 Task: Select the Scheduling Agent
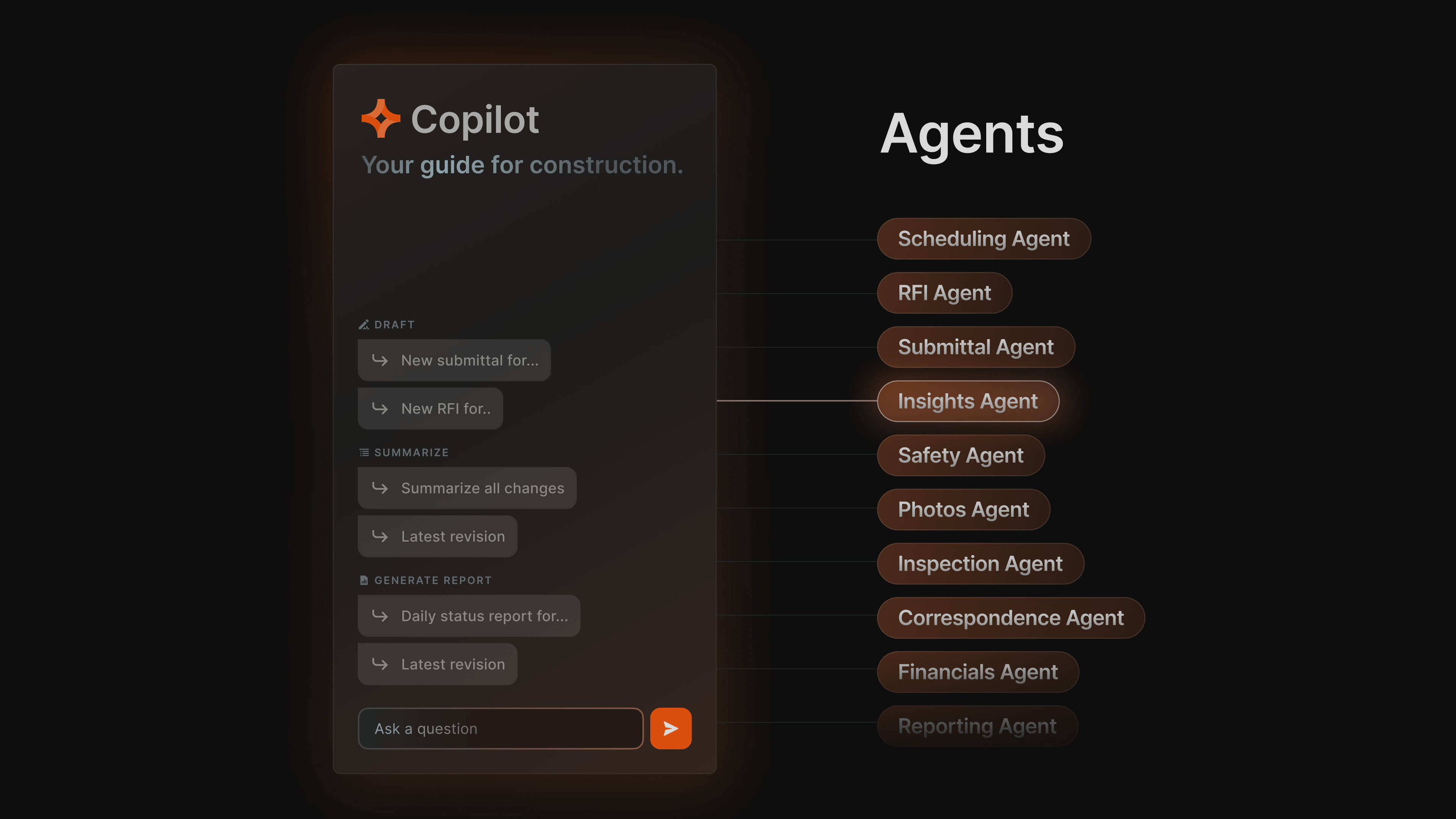point(983,238)
